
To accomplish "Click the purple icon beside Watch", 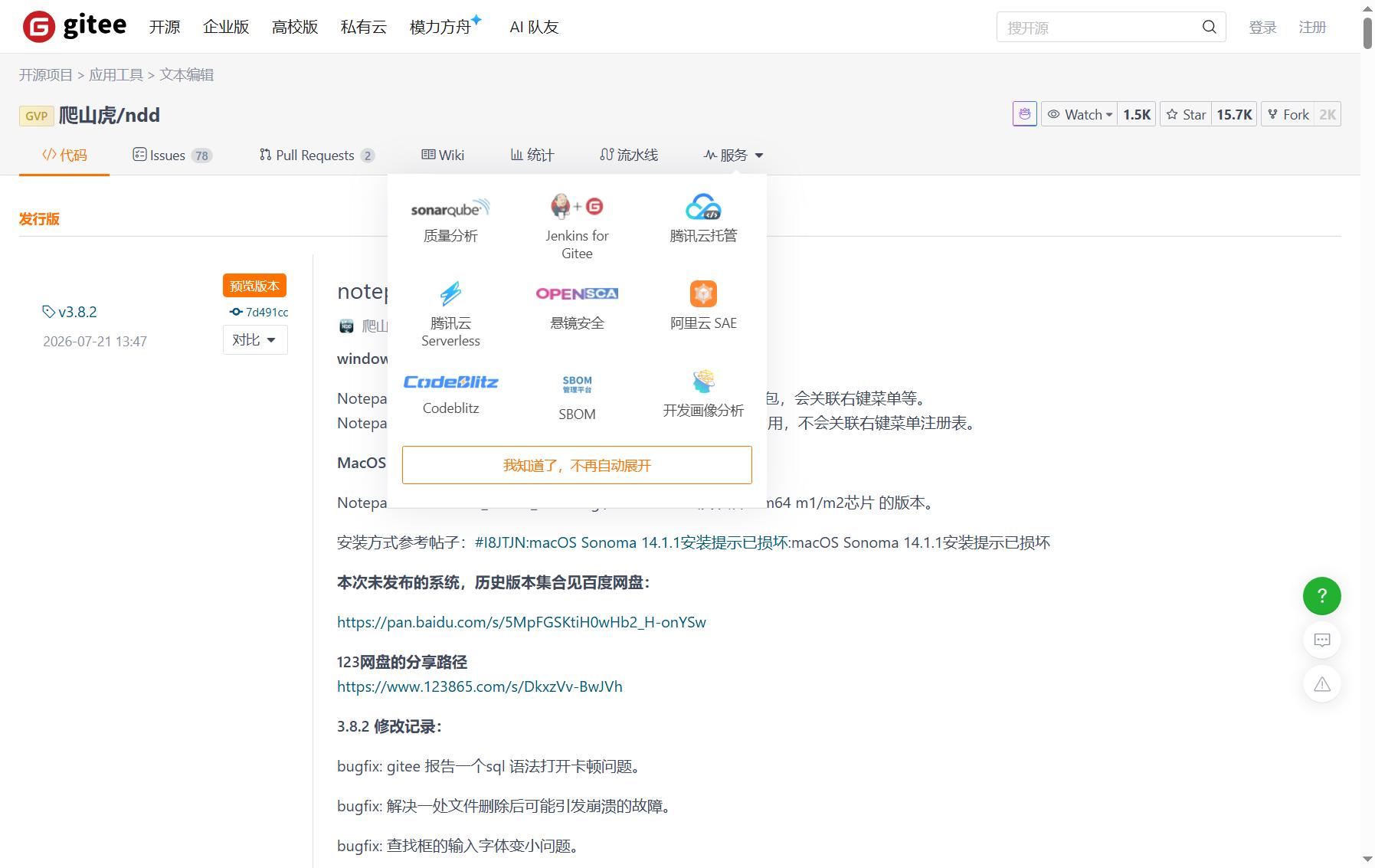I will click(1024, 114).
